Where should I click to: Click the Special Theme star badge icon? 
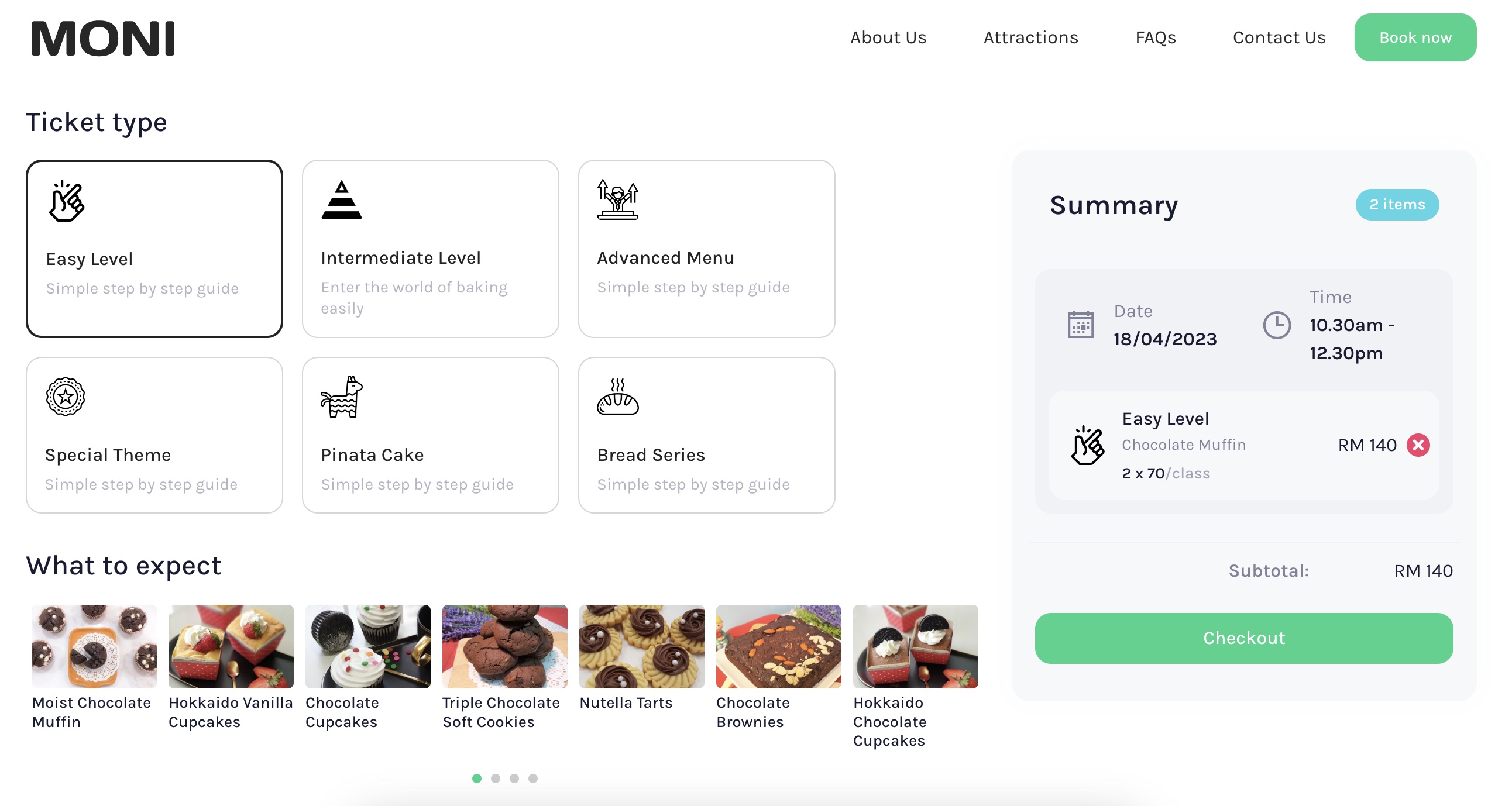coord(65,397)
